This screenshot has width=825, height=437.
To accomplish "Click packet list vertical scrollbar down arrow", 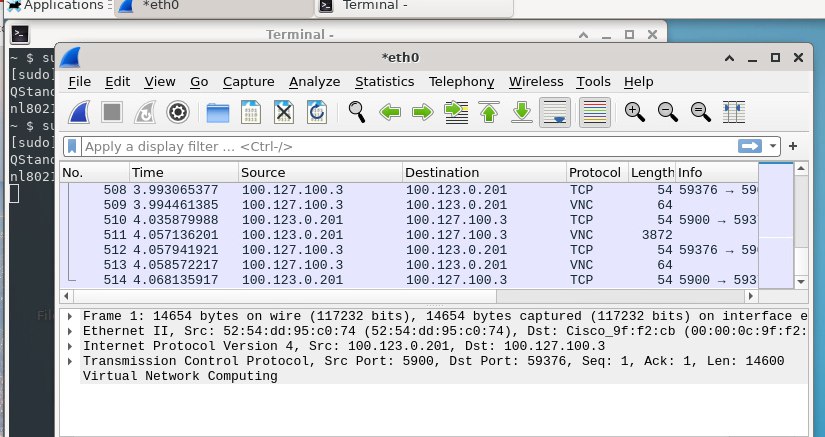I will pos(801,282).
